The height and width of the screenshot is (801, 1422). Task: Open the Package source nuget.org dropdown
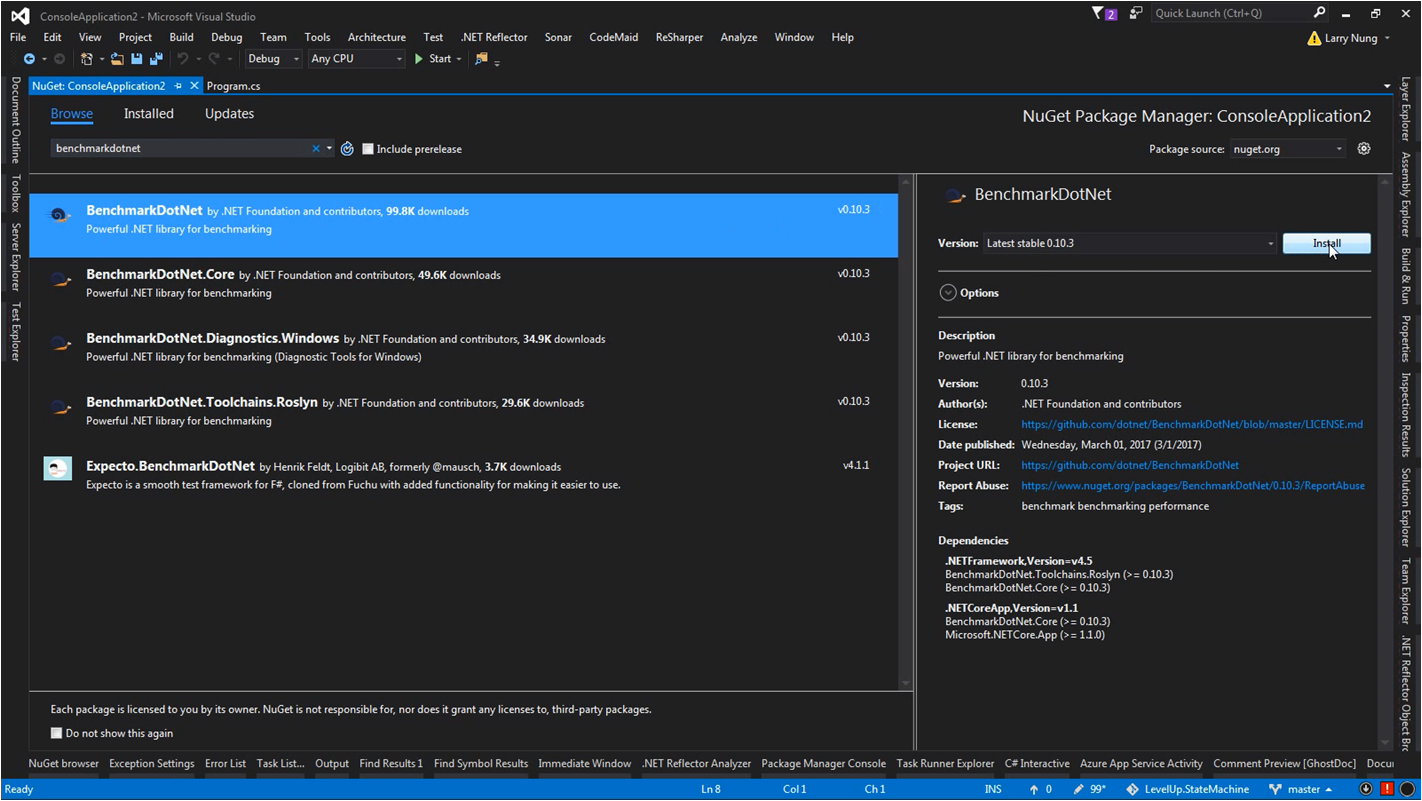(x=1288, y=149)
